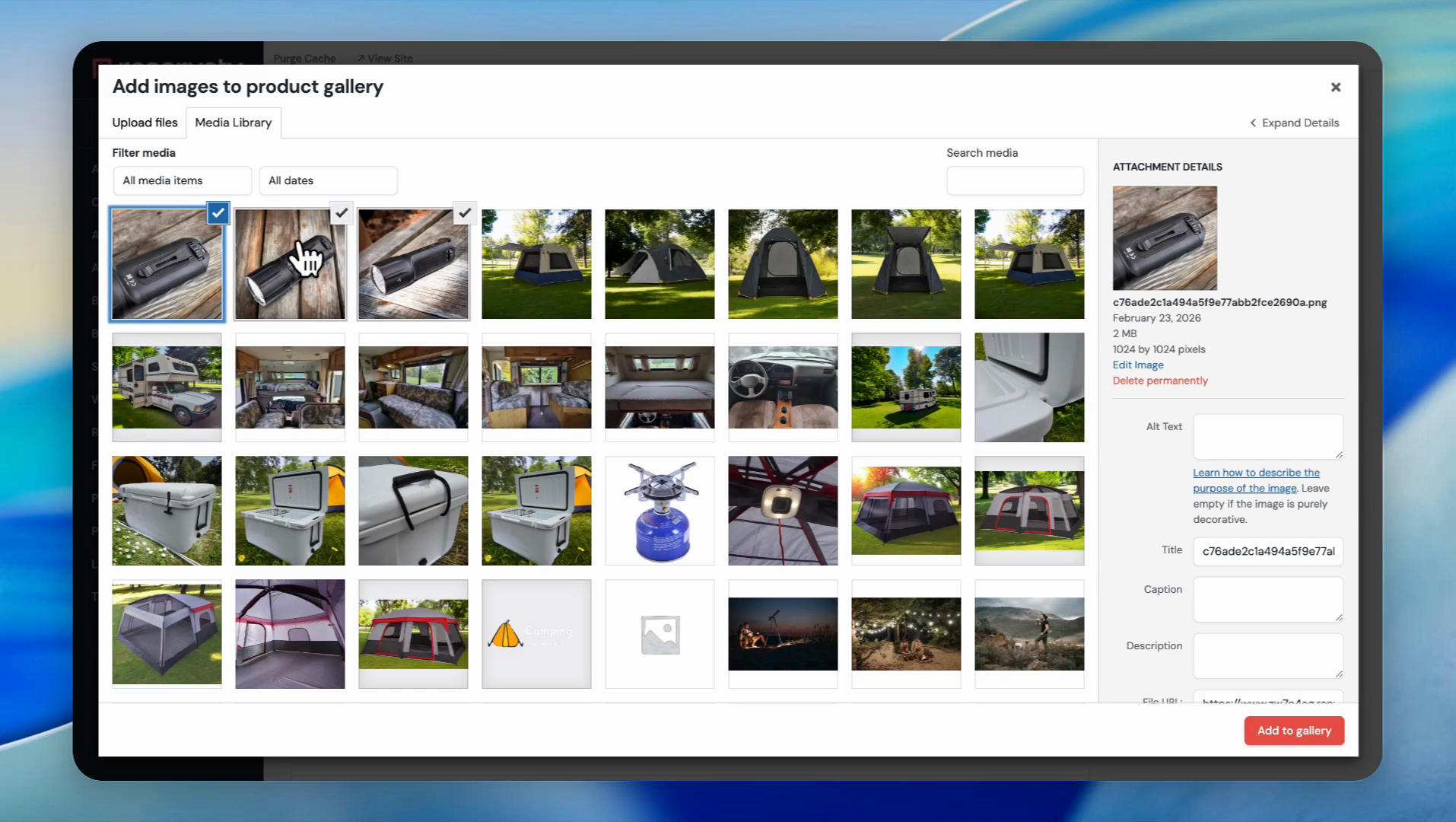Image resolution: width=1456 pixels, height=822 pixels.
Task: Click the Search media input field
Action: tap(1015, 181)
